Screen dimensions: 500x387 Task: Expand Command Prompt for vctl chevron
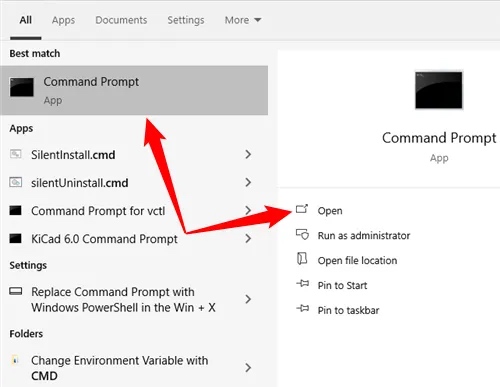pyautogui.click(x=248, y=210)
